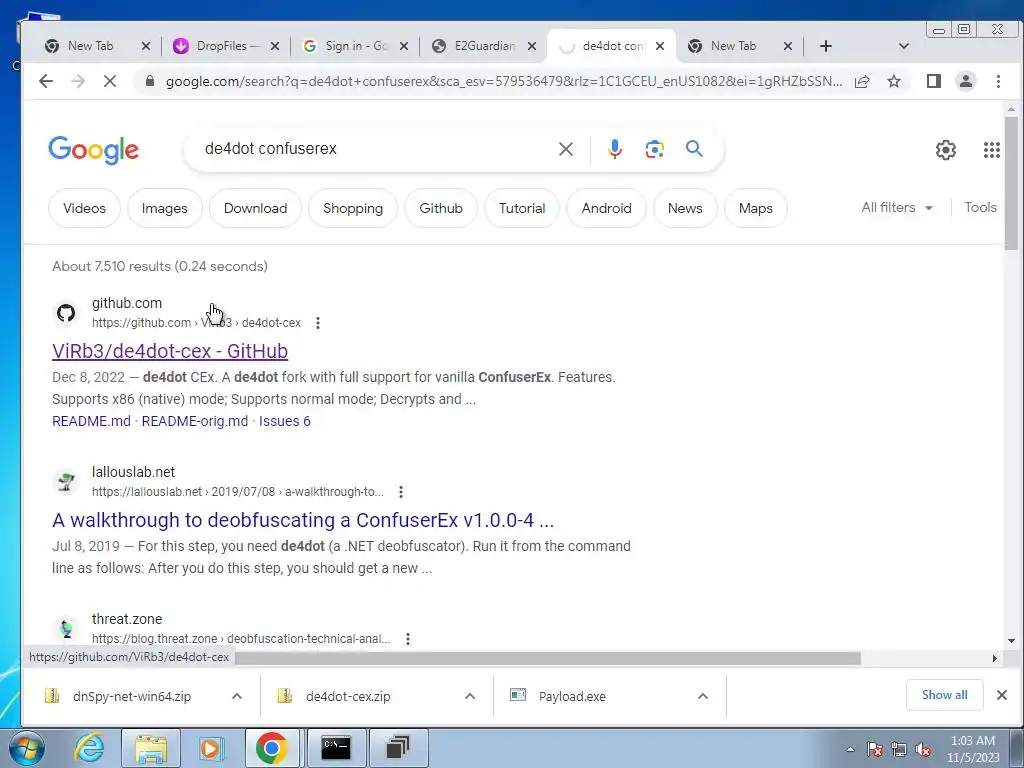This screenshot has width=1024, height=768.
Task: Click the Google logo
Action: click(93, 150)
